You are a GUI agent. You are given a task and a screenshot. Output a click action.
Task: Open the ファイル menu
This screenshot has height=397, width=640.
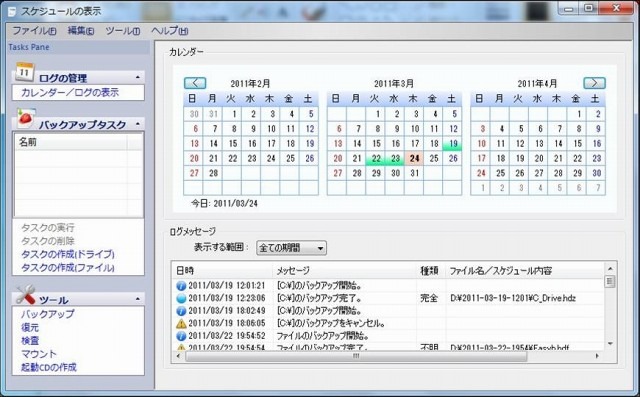34,31
